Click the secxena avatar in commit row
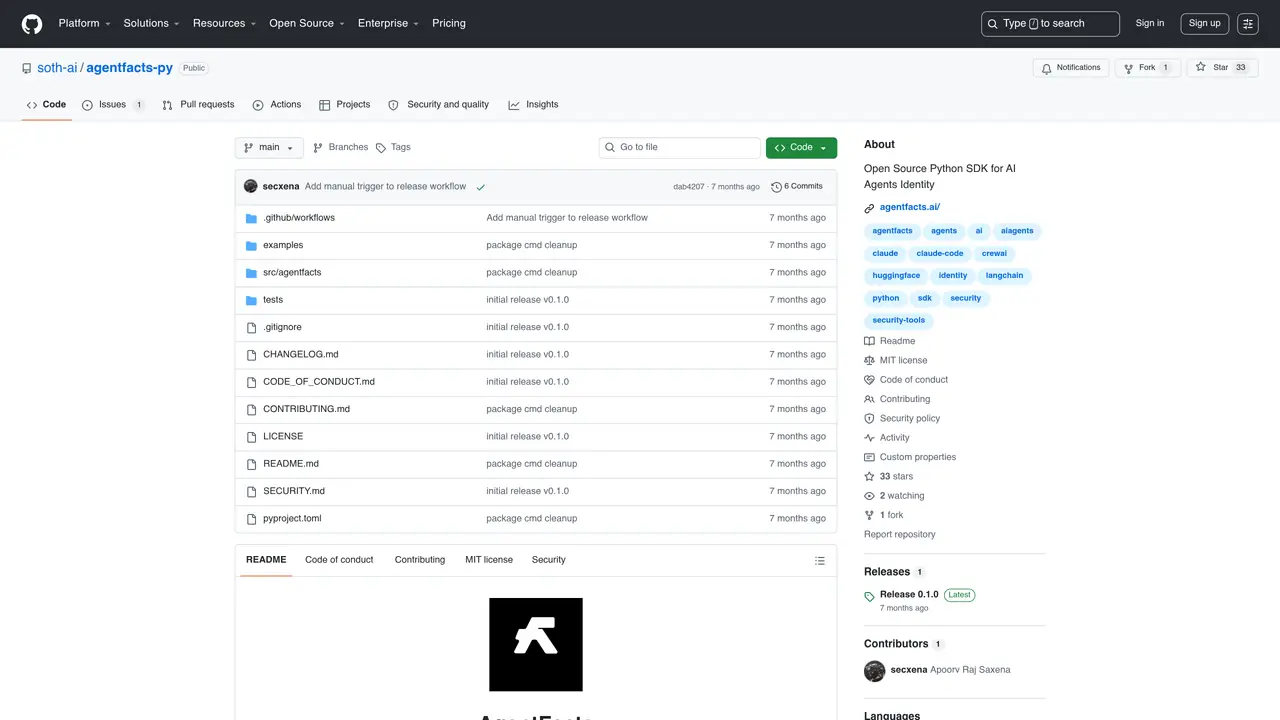The height and width of the screenshot is (720, 1280). (251, 186)
